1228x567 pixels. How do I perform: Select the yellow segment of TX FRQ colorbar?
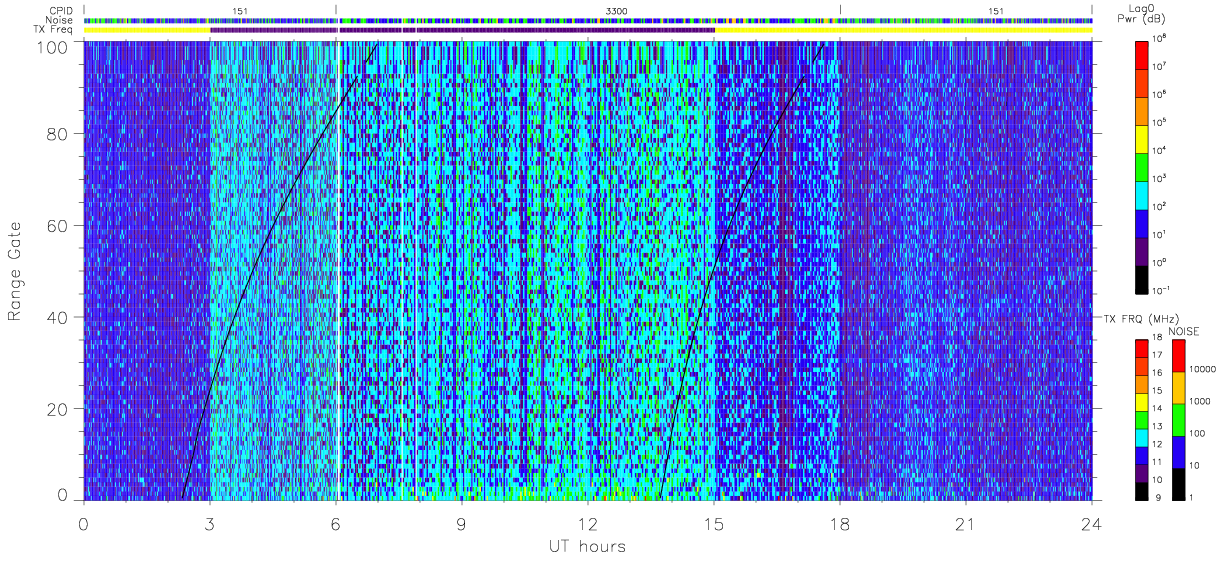point(1141,402)
